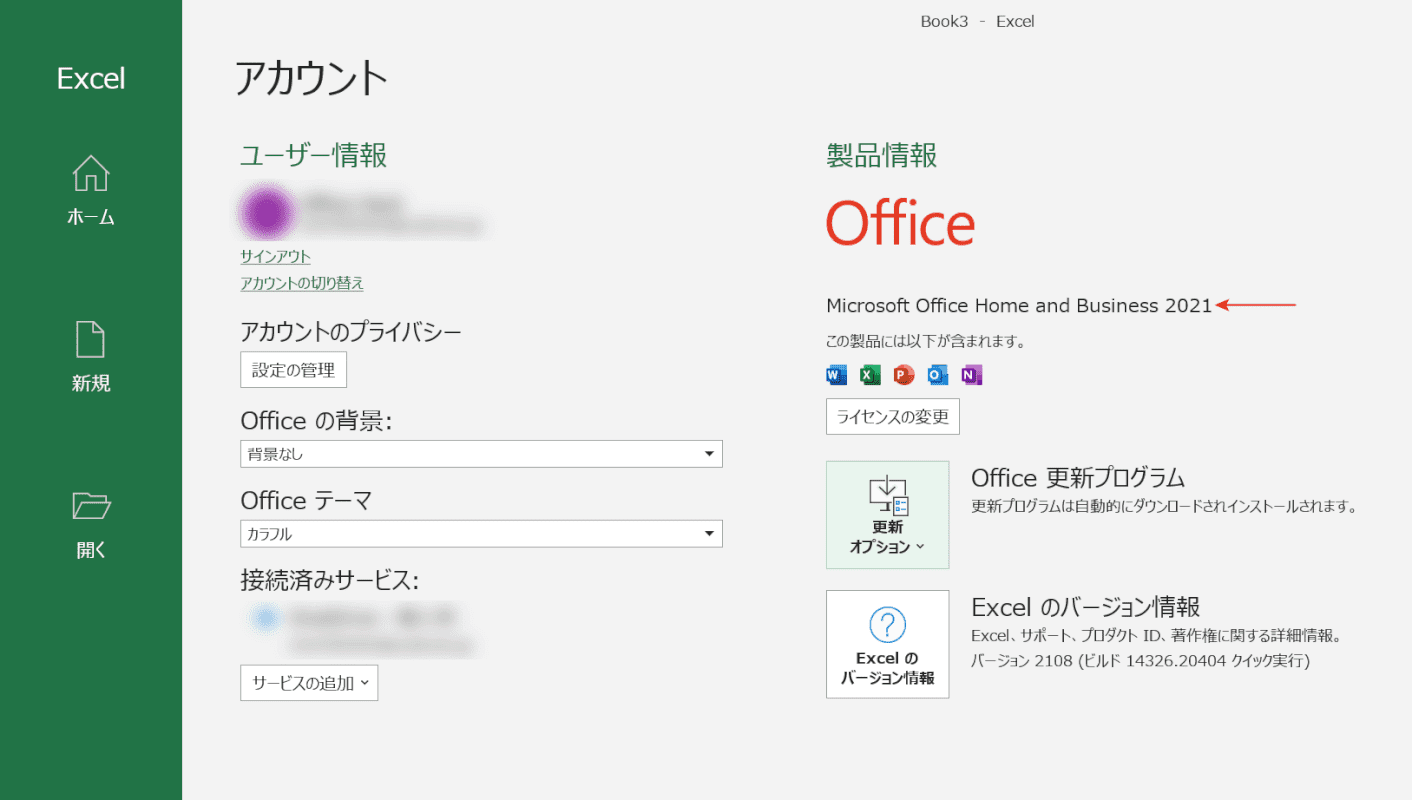This screenshot has width=1412, height=800.
Task: Open the 新規 page from sidebar
Action: 91,357
